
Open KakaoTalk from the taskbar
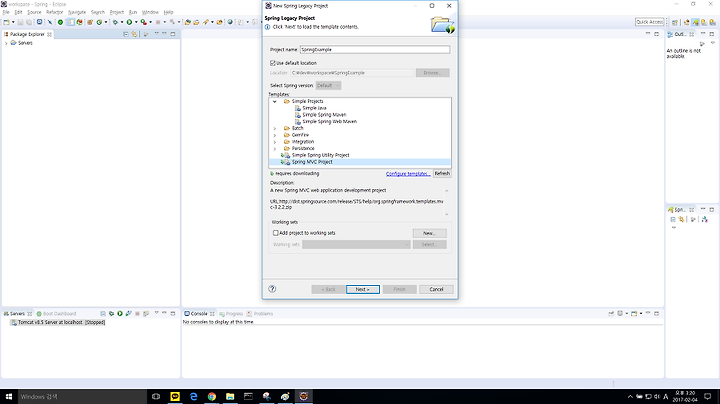coord(175,396)
